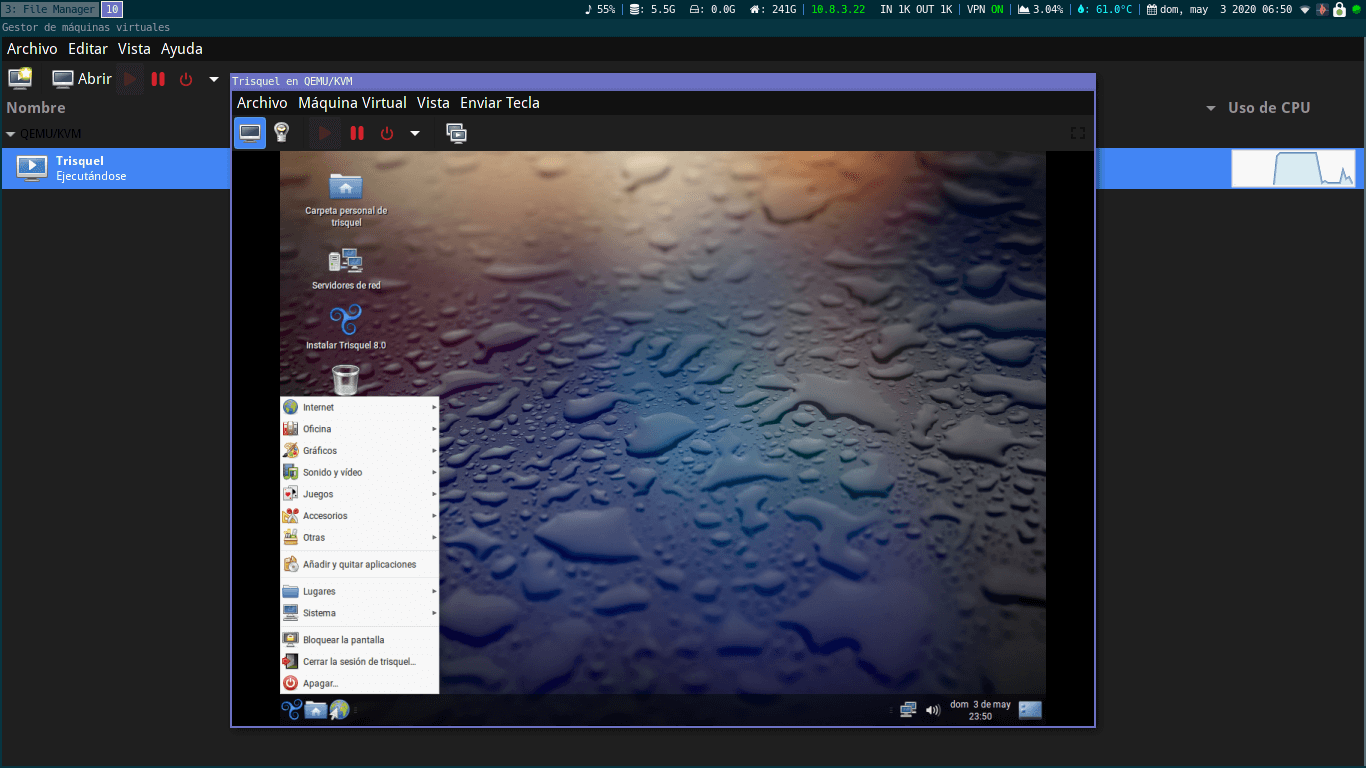
Task: Click Apagar in the guest menu
Action: pyautogui.click(x=360, y=684)
